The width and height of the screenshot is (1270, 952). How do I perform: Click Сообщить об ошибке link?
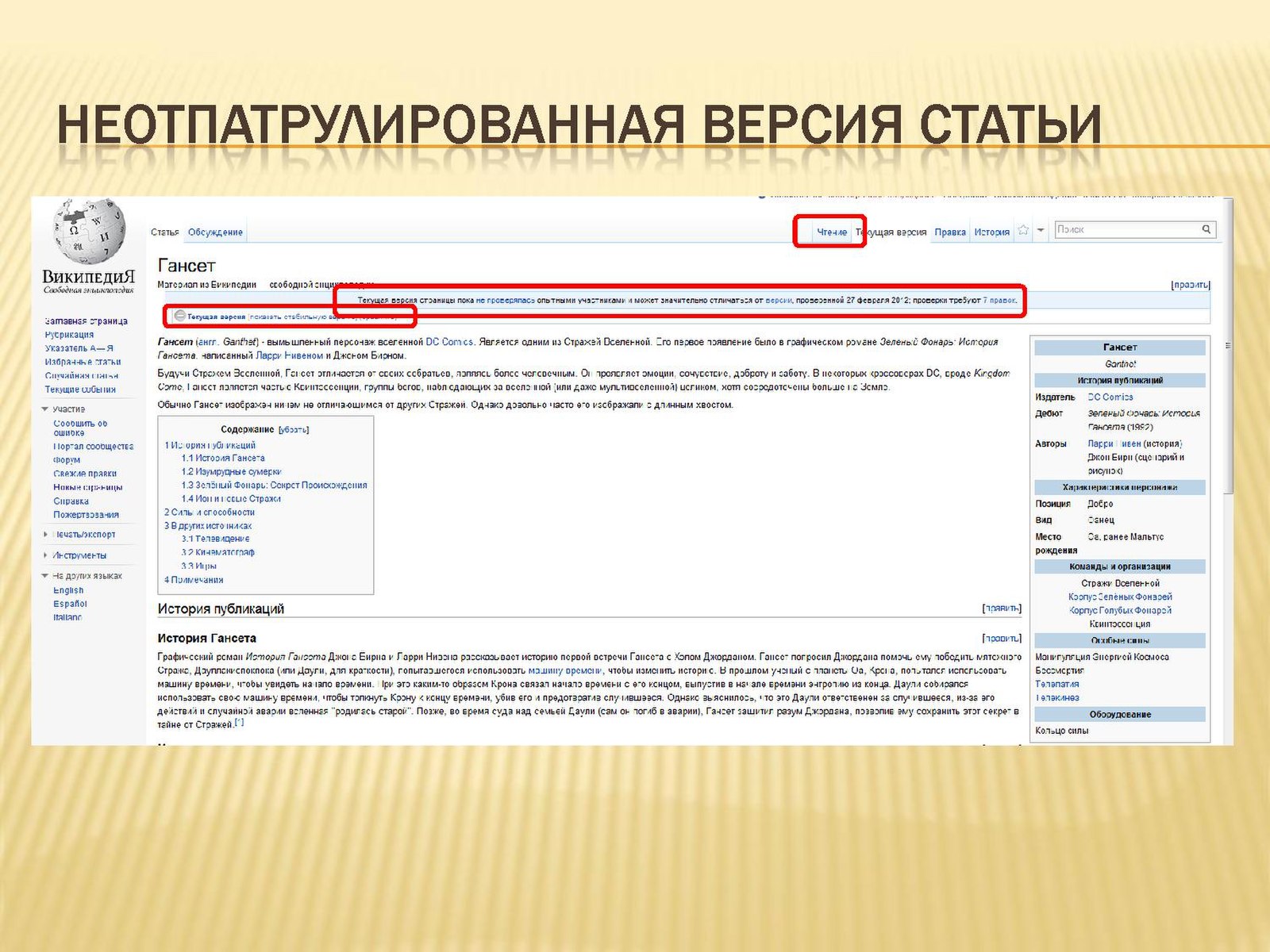[80, 428]
